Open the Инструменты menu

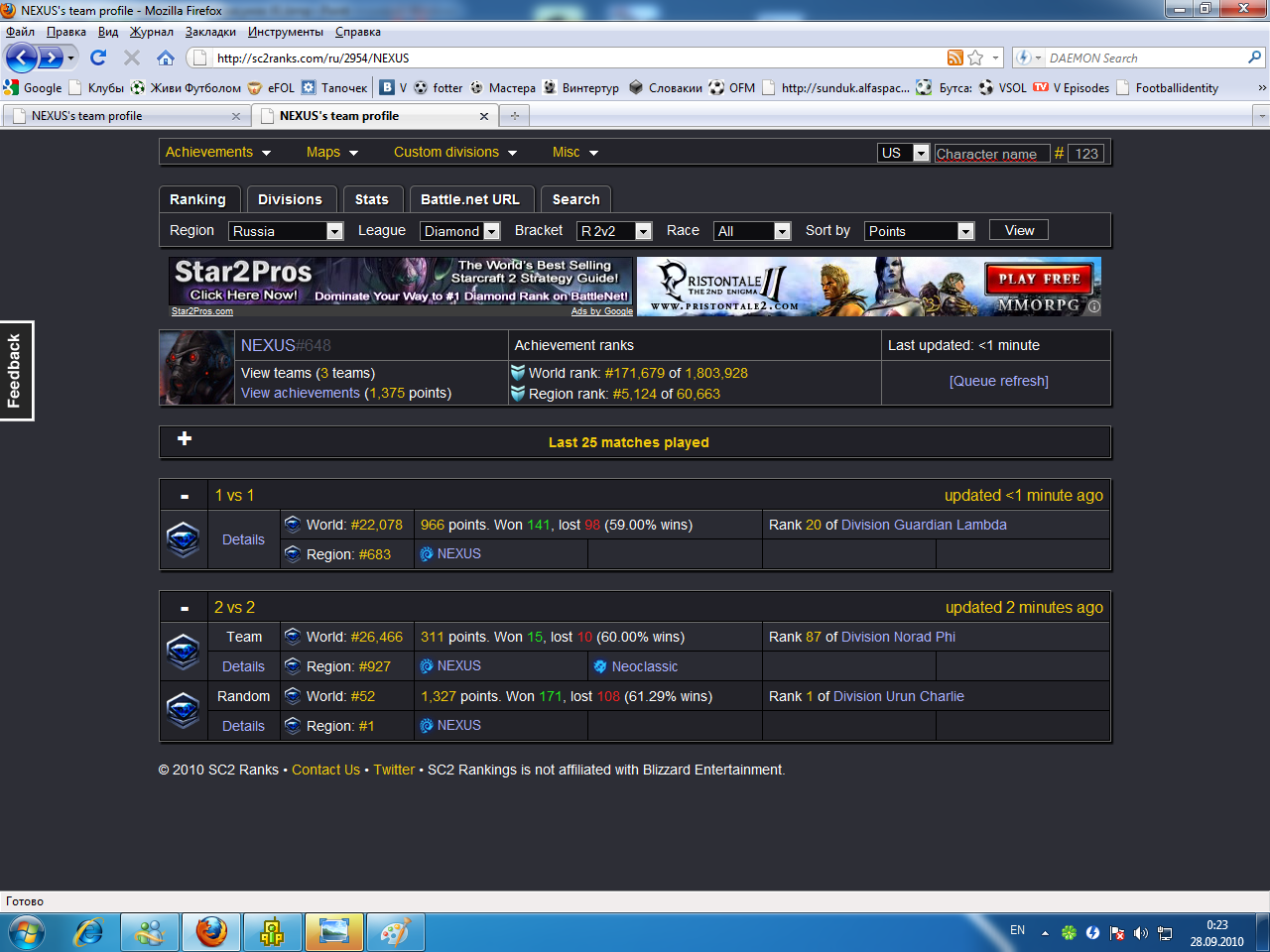tap(286, 32)
